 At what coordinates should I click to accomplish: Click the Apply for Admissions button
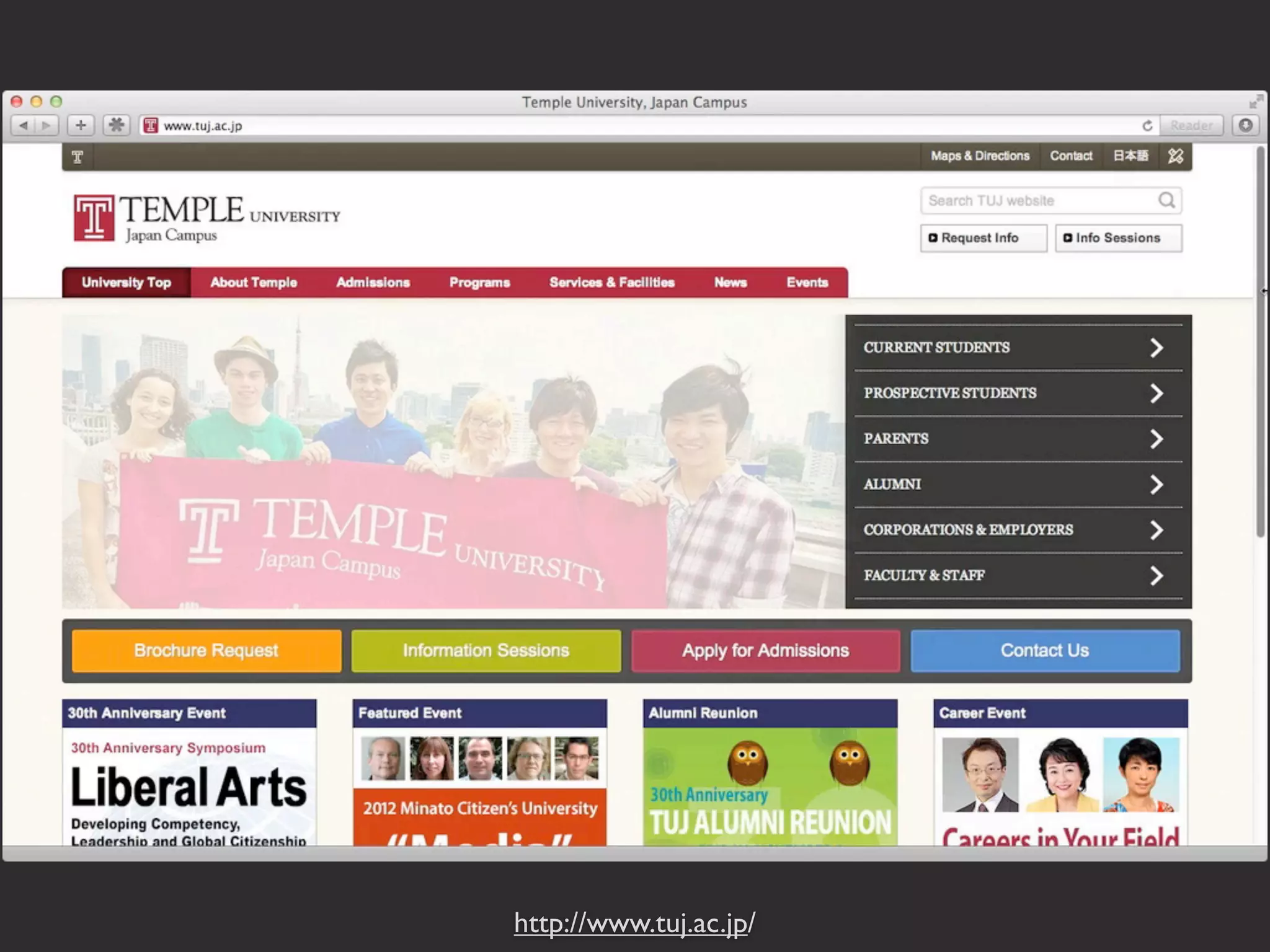[x=765, y=651]
